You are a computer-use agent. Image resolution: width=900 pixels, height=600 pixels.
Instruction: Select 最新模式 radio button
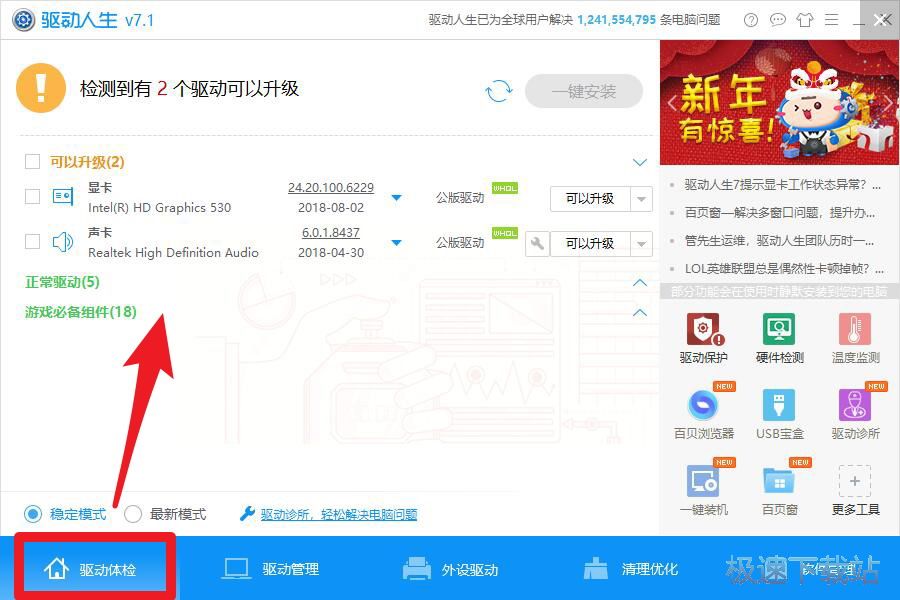point(133,514)
